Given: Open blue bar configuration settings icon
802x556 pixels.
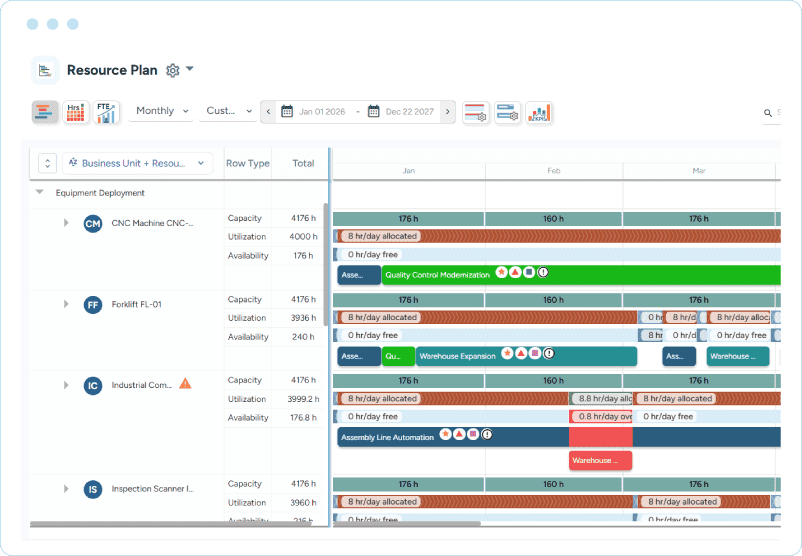Looking at the screenshot, I should [x=507, y=112].
